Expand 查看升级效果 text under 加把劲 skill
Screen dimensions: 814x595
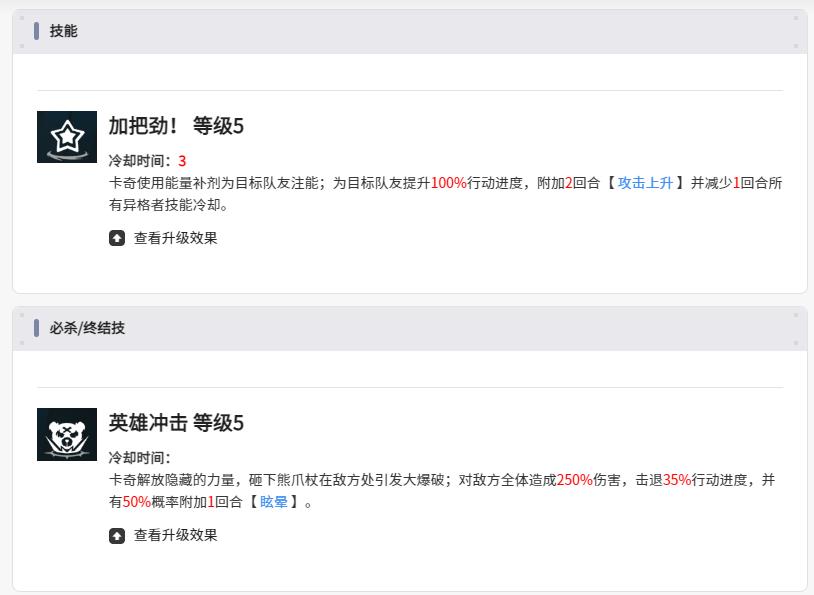(x=175, y=238)
